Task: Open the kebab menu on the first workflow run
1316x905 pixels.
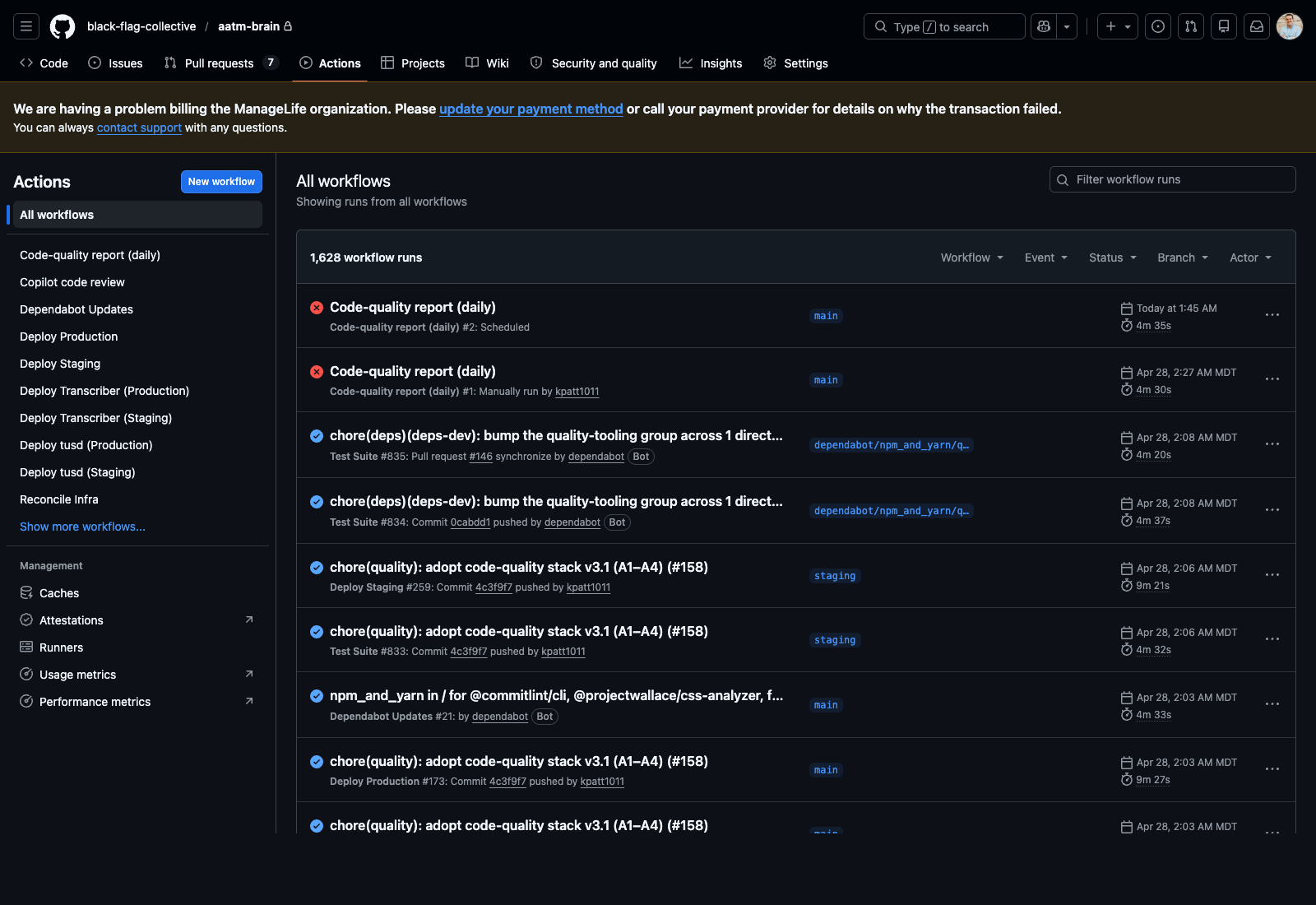Action: tap(1272, 314)
